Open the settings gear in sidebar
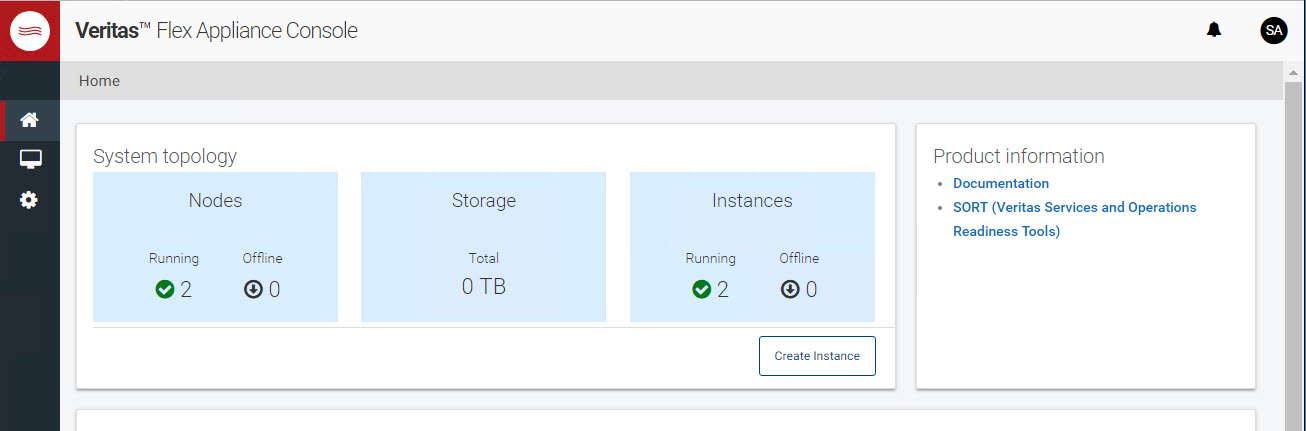The height and width of the screenshot is (431, 1306). click(x=29, y=200)
